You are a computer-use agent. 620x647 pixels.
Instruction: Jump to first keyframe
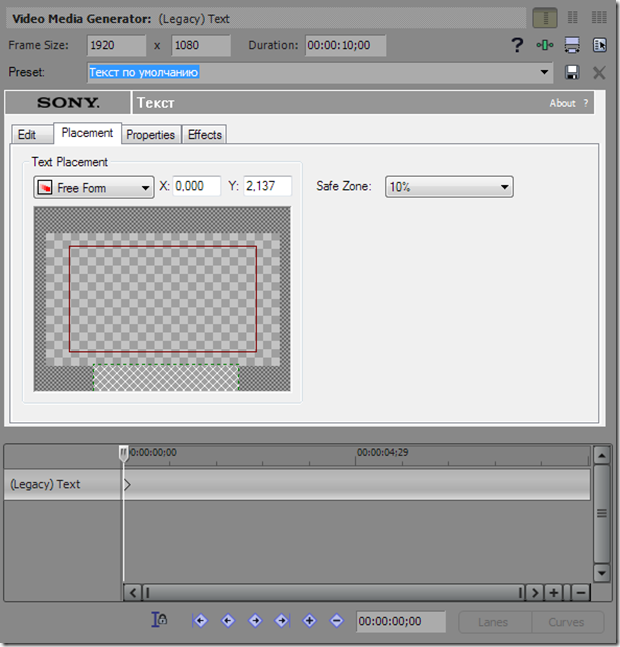coord(200,620)
